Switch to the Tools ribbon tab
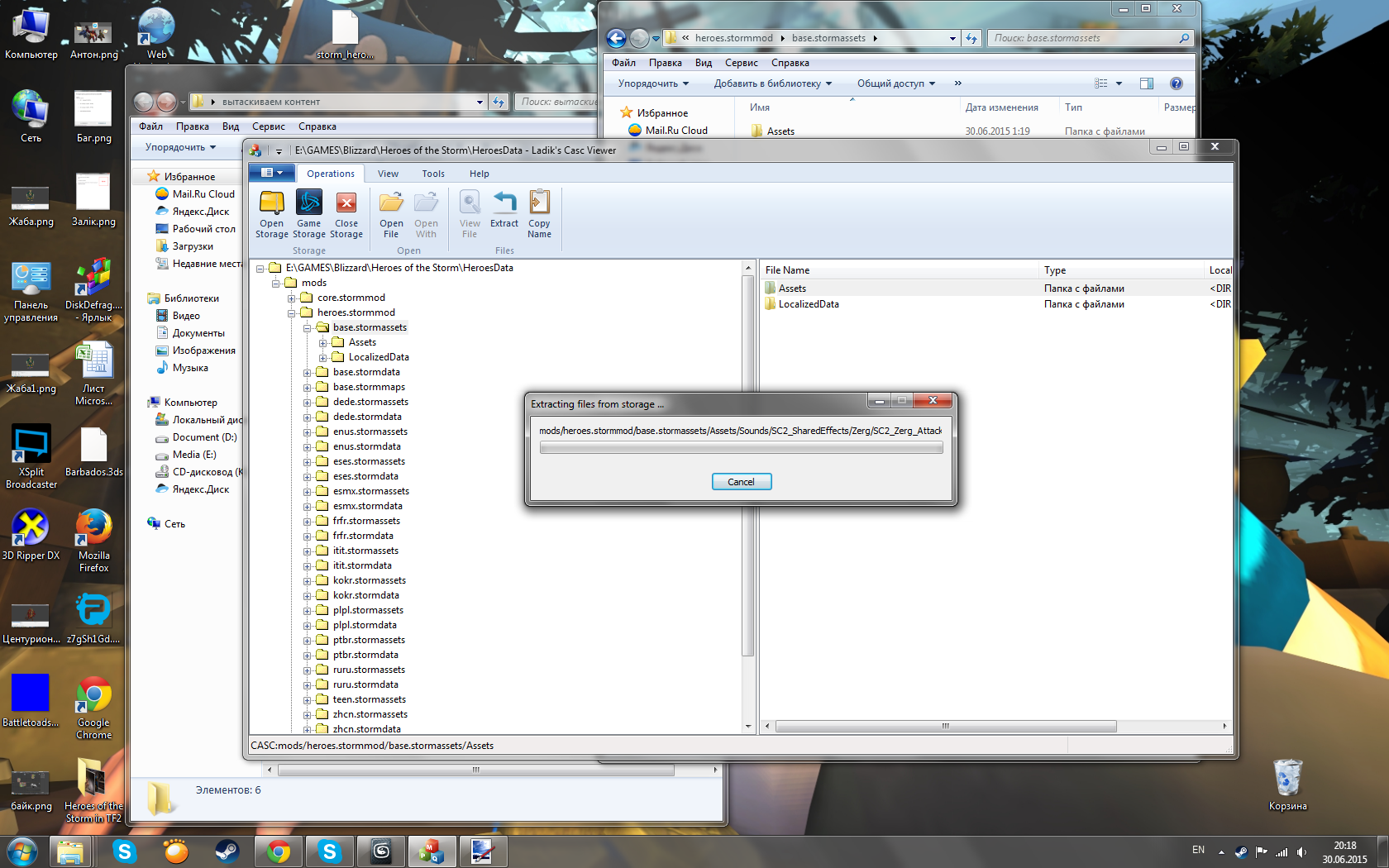The height and width of the screenshot is (868, 1389). point(433,174)
